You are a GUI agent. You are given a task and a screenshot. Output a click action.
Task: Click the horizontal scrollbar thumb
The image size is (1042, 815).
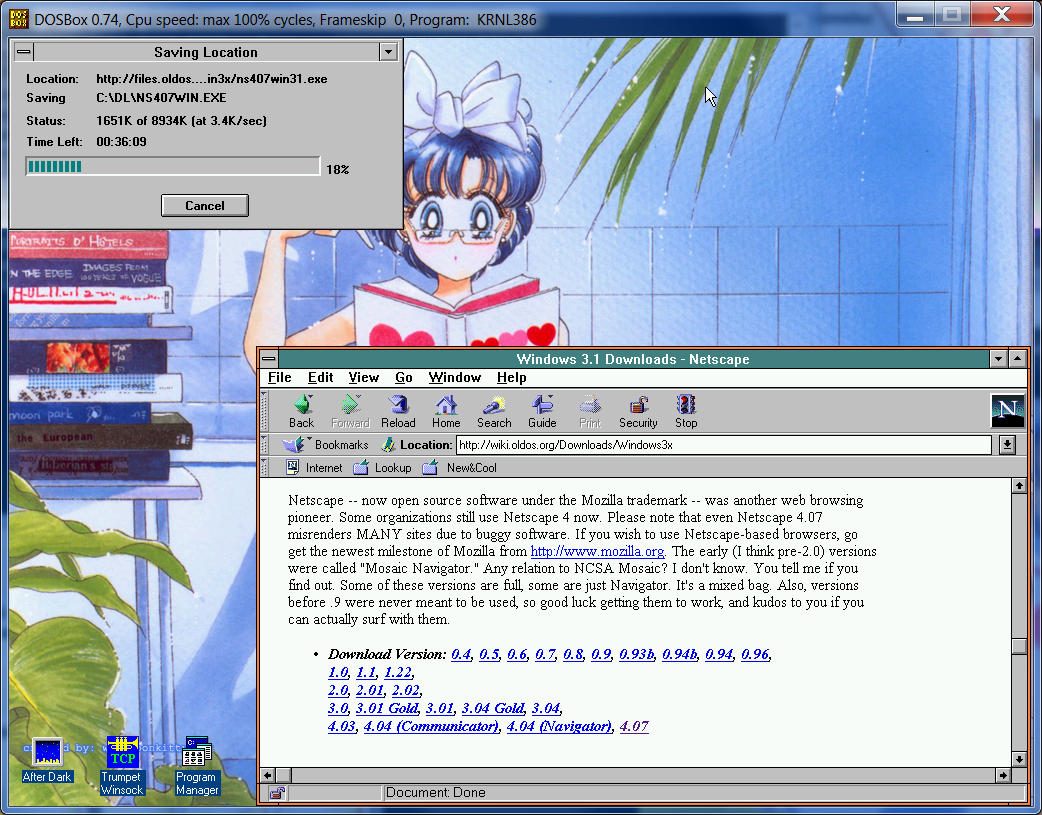(284, 775)
